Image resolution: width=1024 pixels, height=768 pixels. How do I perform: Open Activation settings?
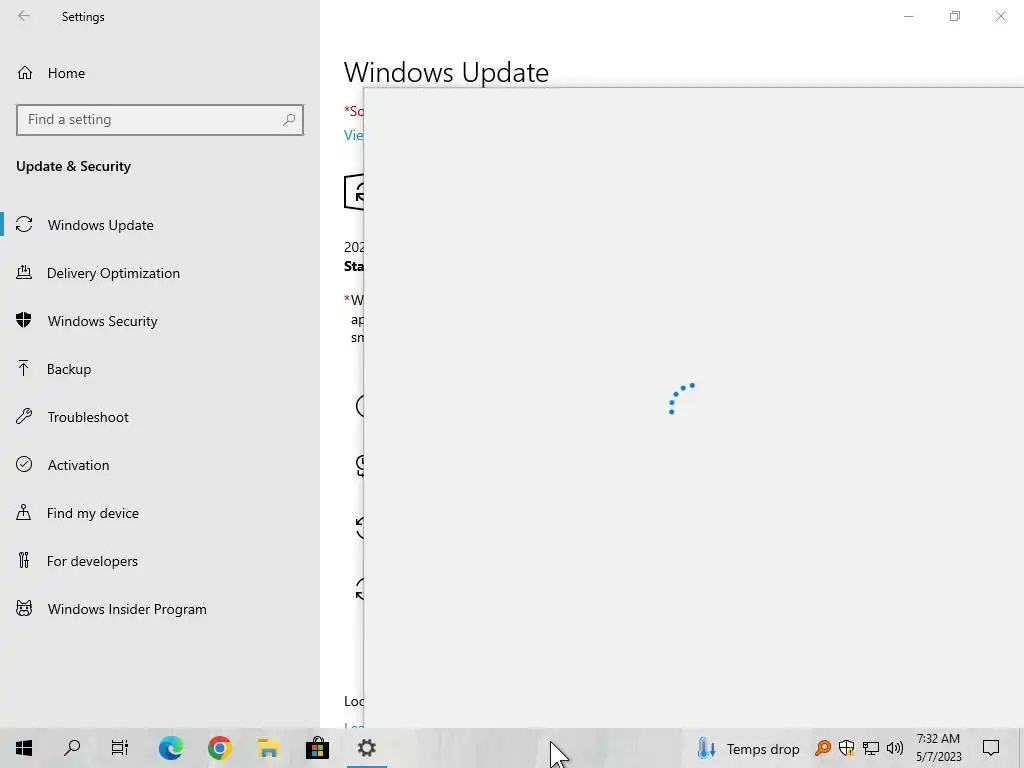point(160,465)
